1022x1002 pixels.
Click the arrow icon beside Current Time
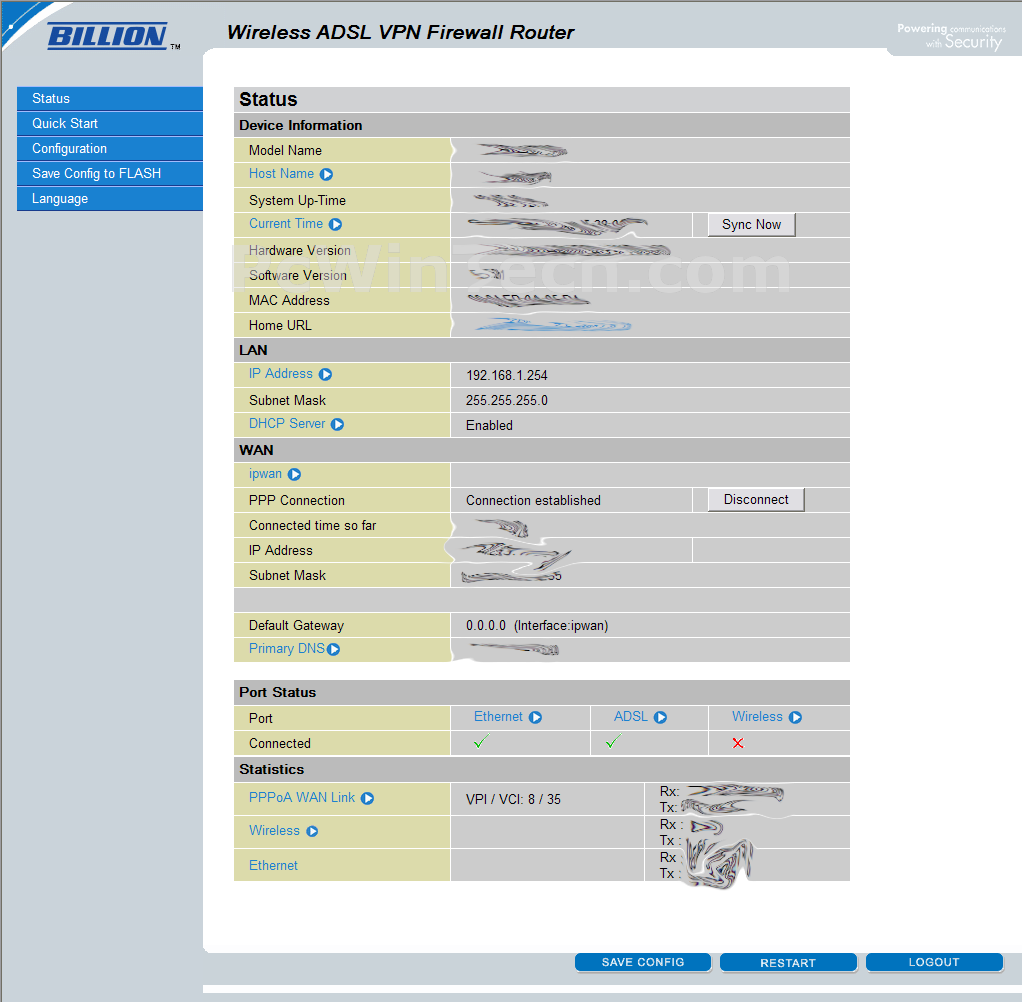point(335,224)
